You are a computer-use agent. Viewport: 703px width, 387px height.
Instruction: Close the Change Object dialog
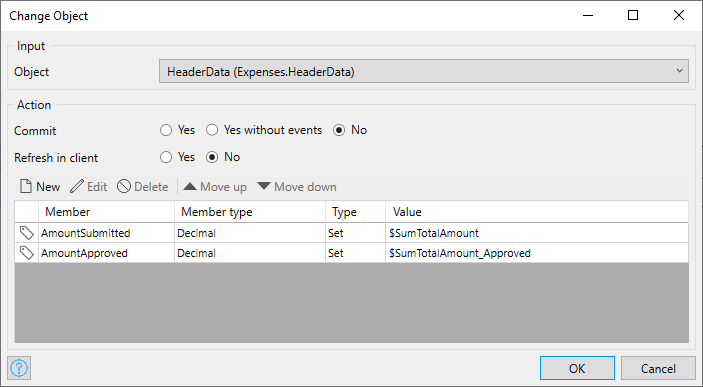click(679, 15)
